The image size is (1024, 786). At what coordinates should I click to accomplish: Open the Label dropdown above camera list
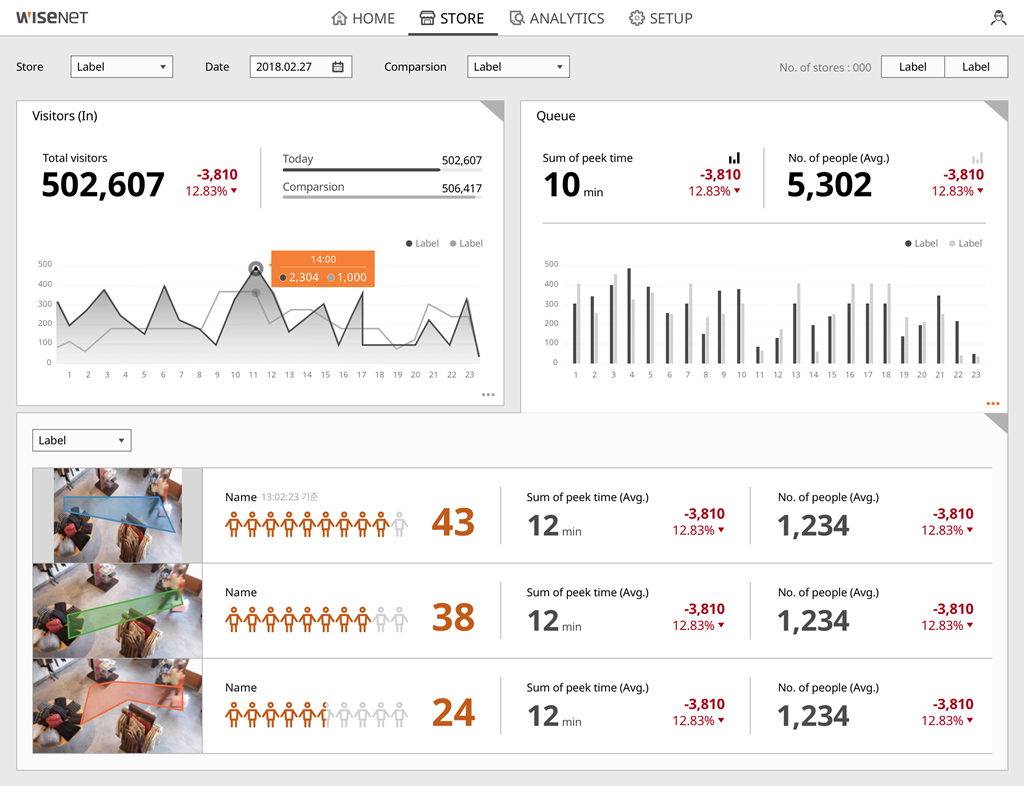tap(82, 440)
